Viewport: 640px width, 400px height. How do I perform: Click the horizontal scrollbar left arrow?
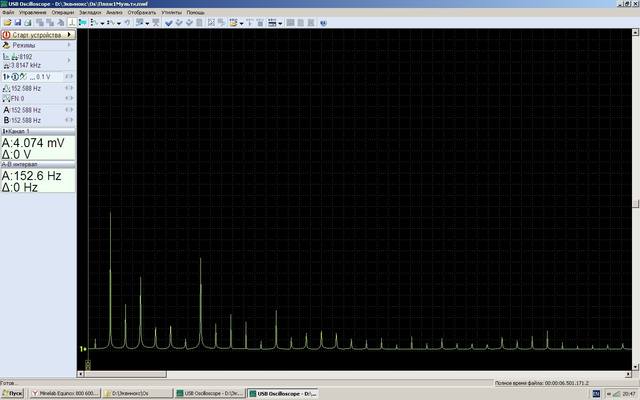80,374
